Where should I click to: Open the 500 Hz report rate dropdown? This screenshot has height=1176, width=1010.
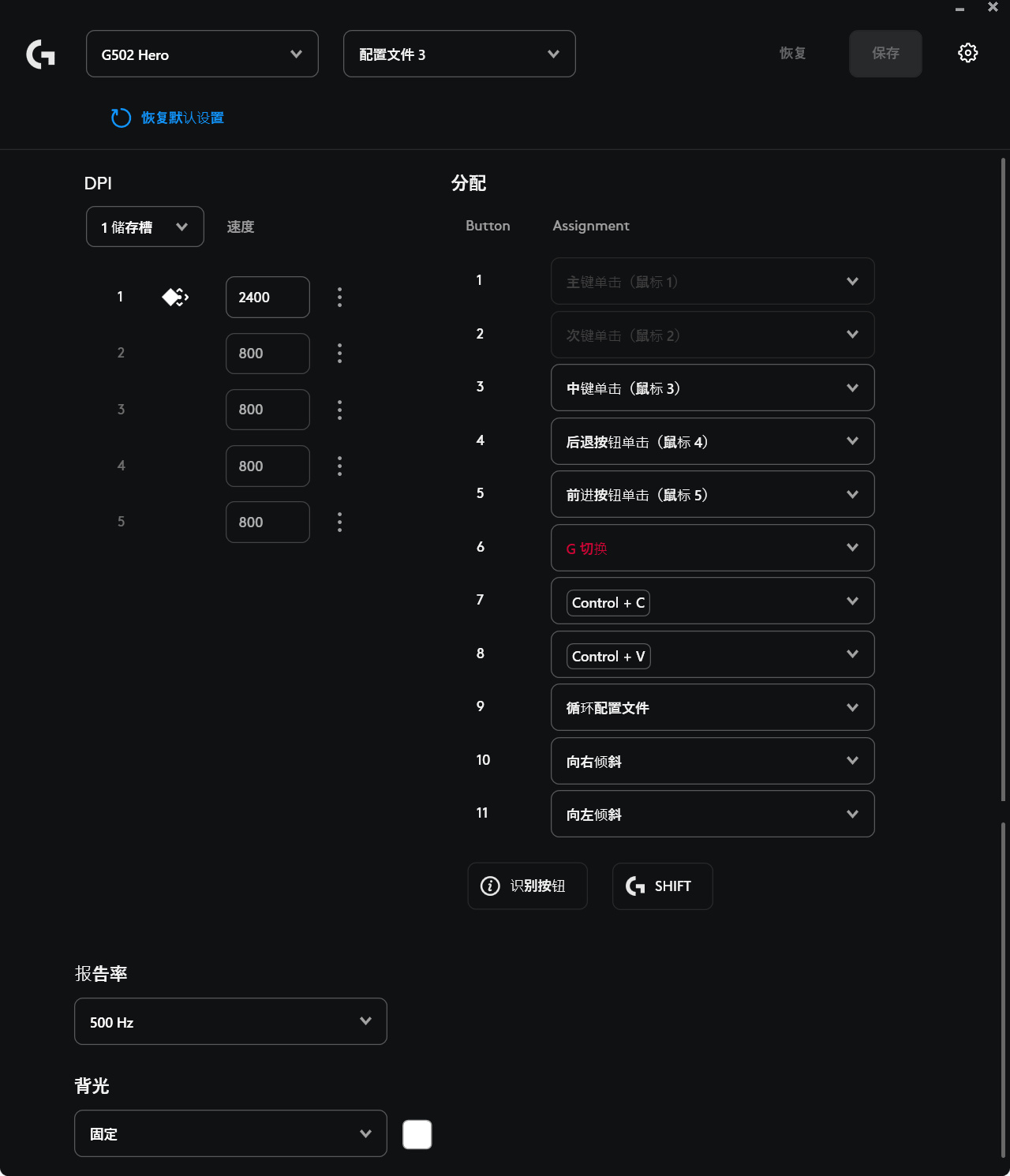[x=230, y=1021]
